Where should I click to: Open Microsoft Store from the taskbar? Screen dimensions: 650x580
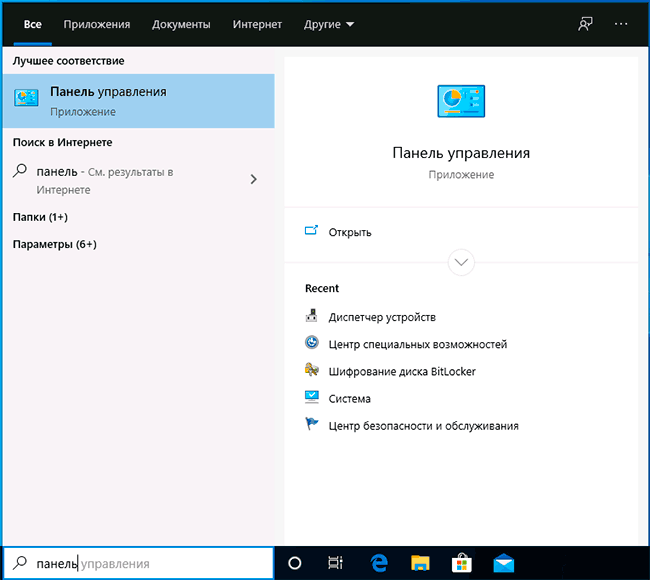462,563
